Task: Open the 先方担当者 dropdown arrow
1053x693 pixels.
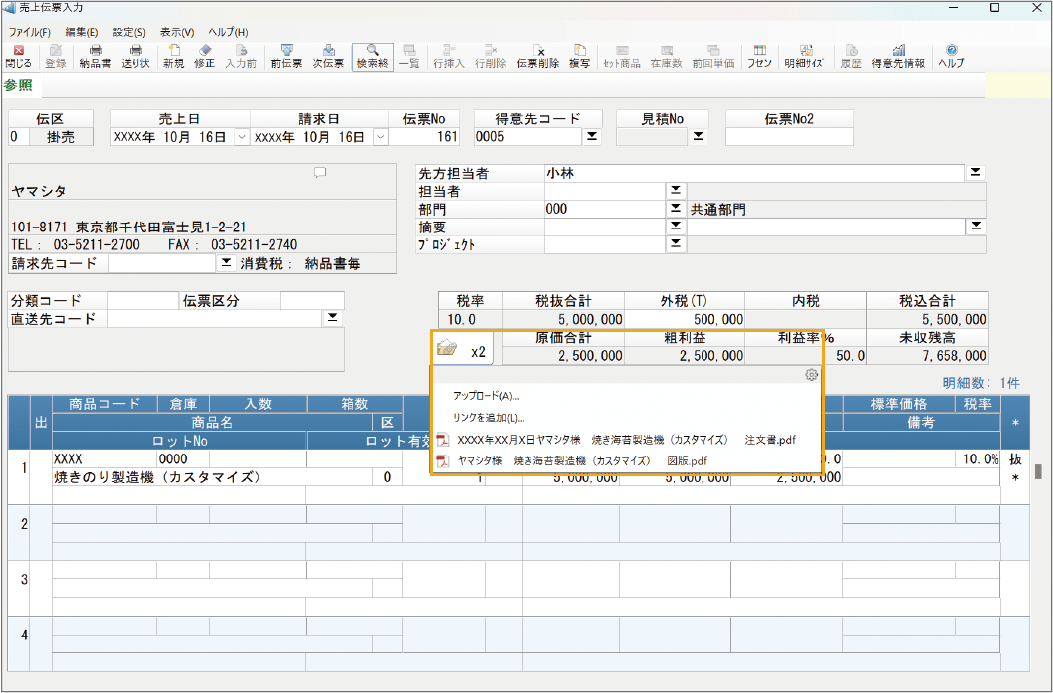Action: pos(976,173)
